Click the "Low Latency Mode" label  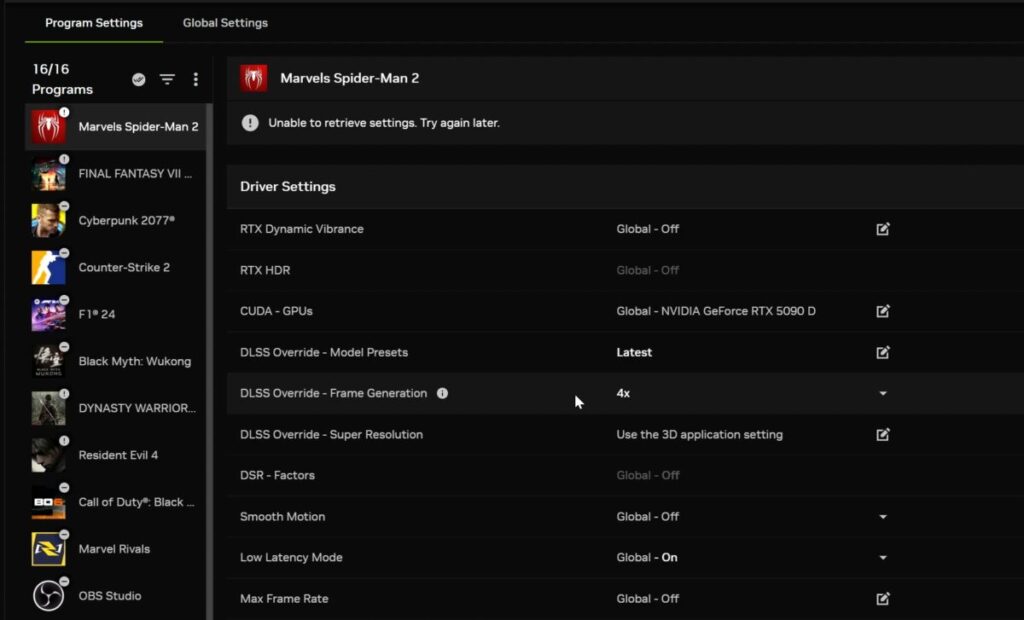(x=291, y=558)
